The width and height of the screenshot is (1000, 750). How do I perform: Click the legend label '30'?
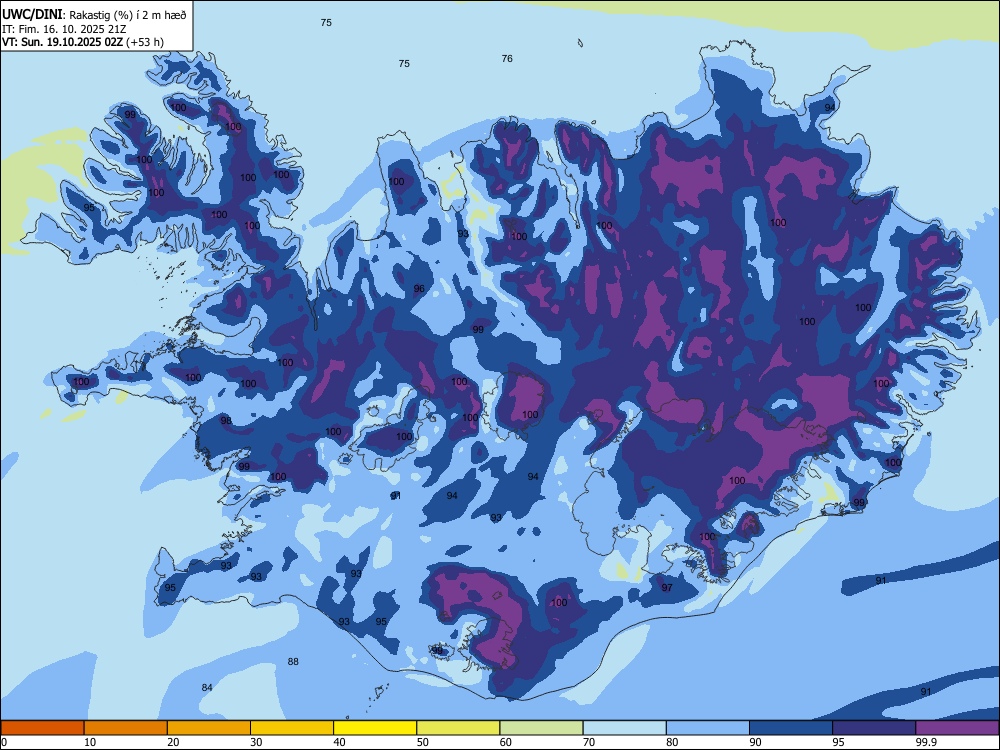coord(256,742)
